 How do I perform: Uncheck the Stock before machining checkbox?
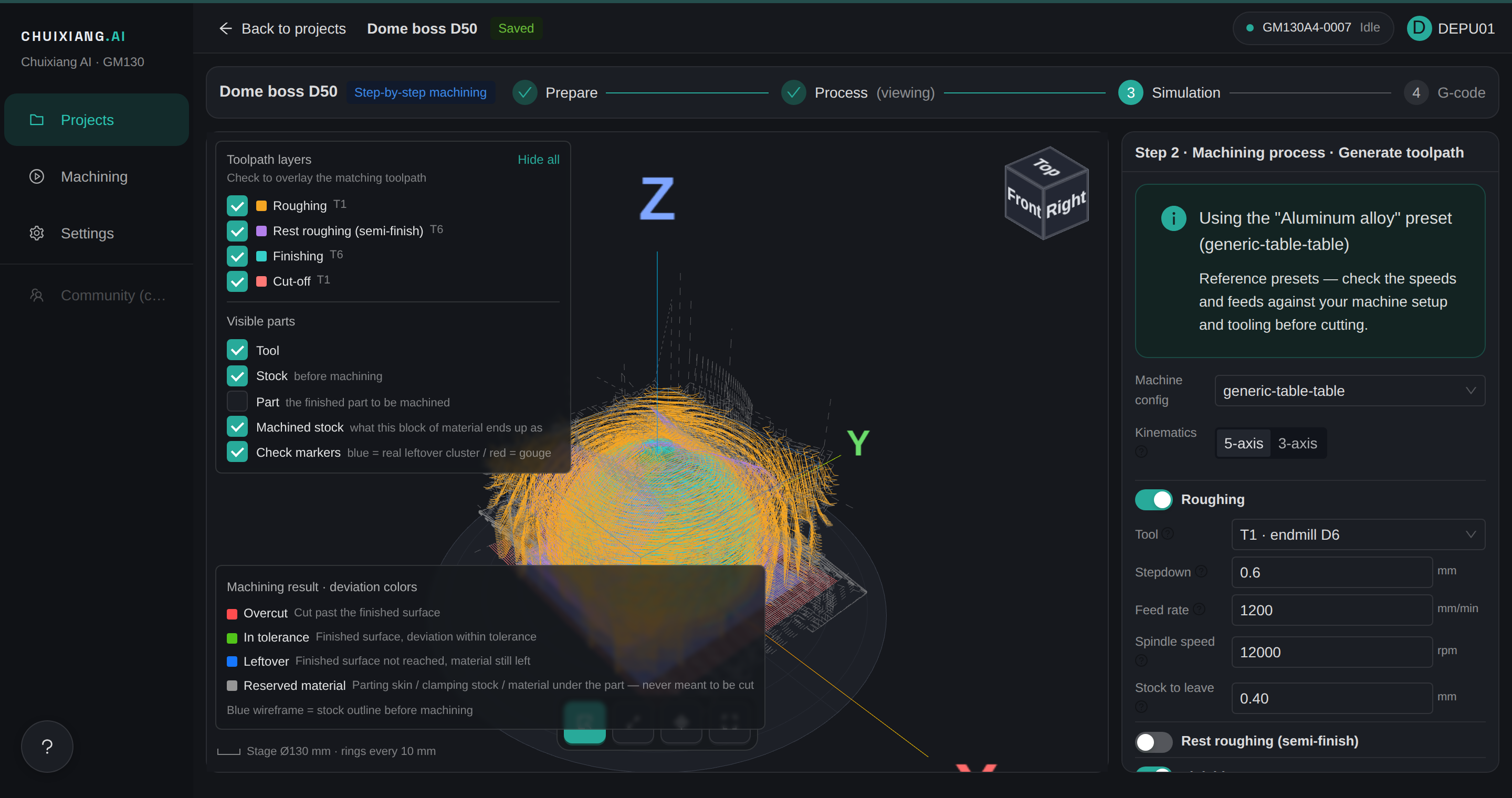tap(237, 376)
